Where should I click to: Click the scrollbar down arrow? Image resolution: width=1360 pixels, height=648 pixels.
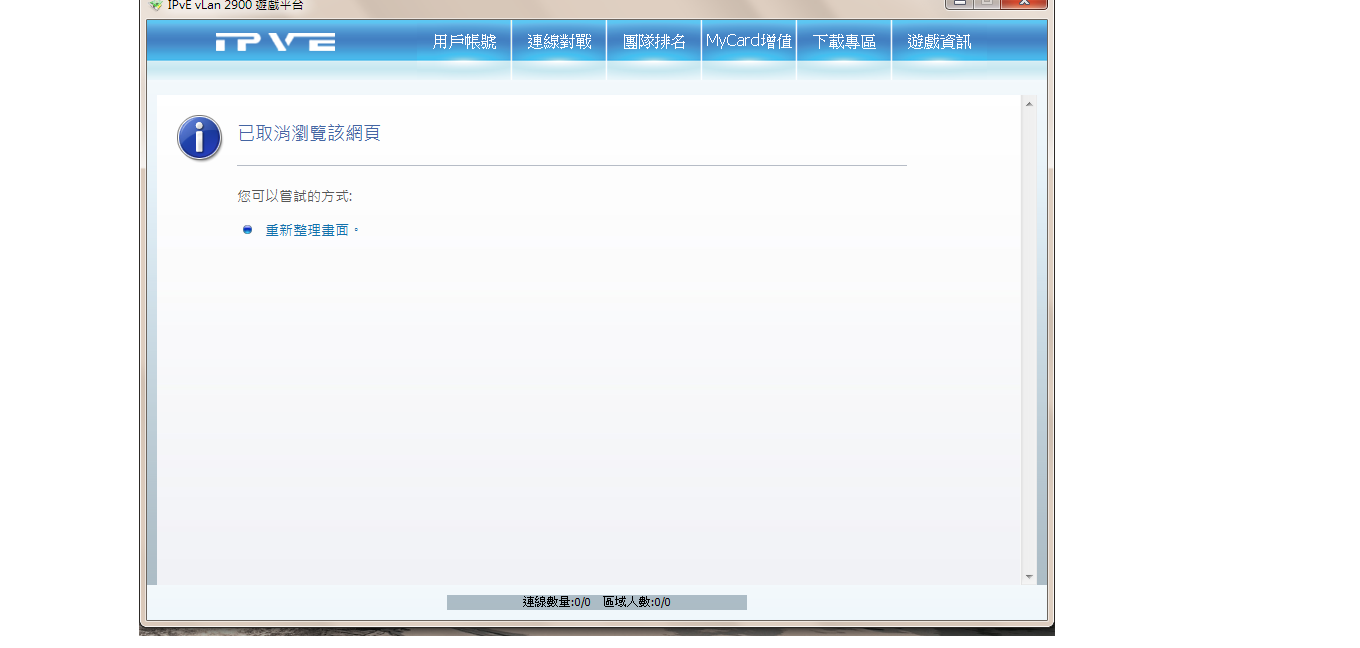tap(1029, 577)
